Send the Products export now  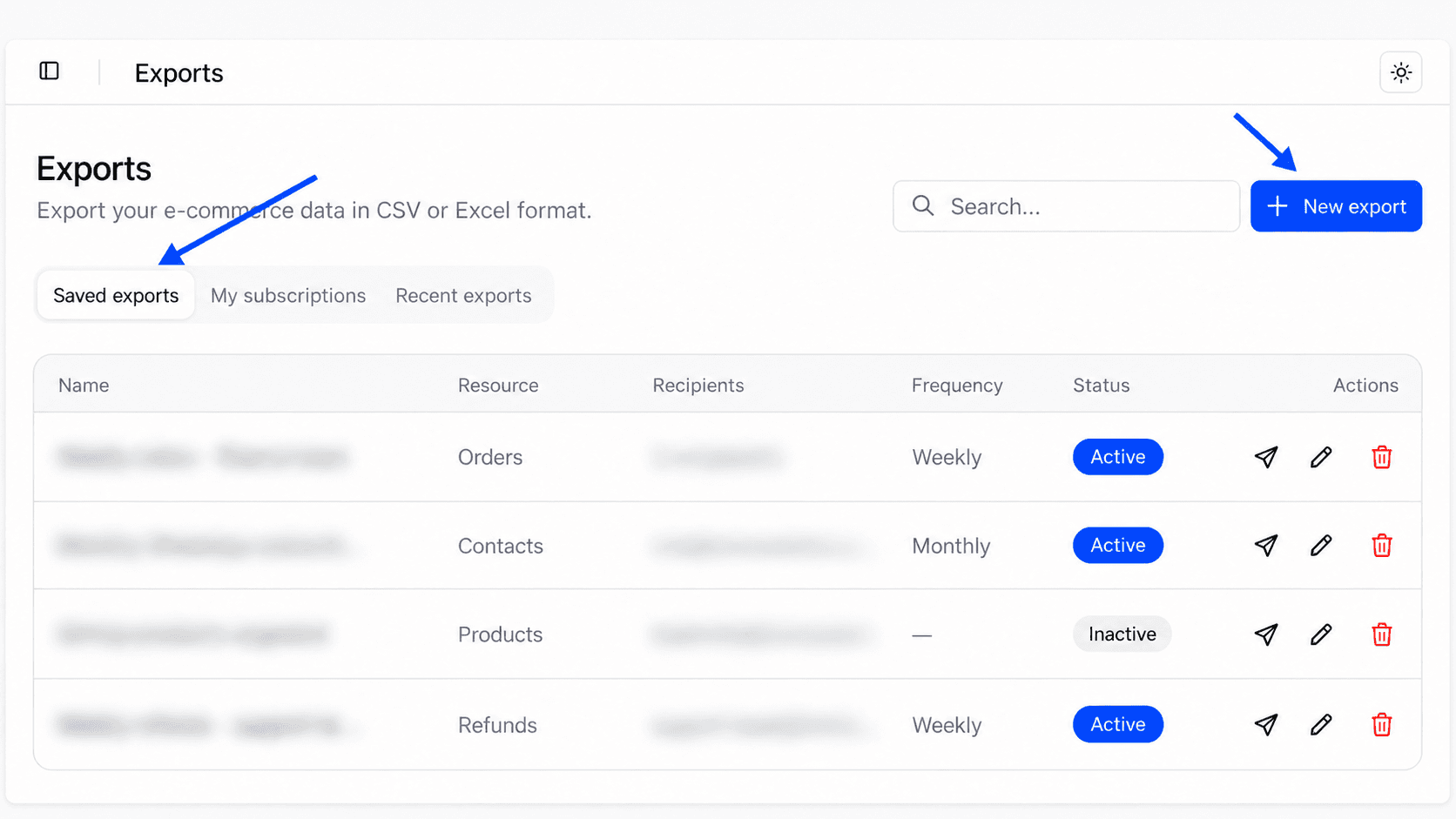[x=1266, y=634]
